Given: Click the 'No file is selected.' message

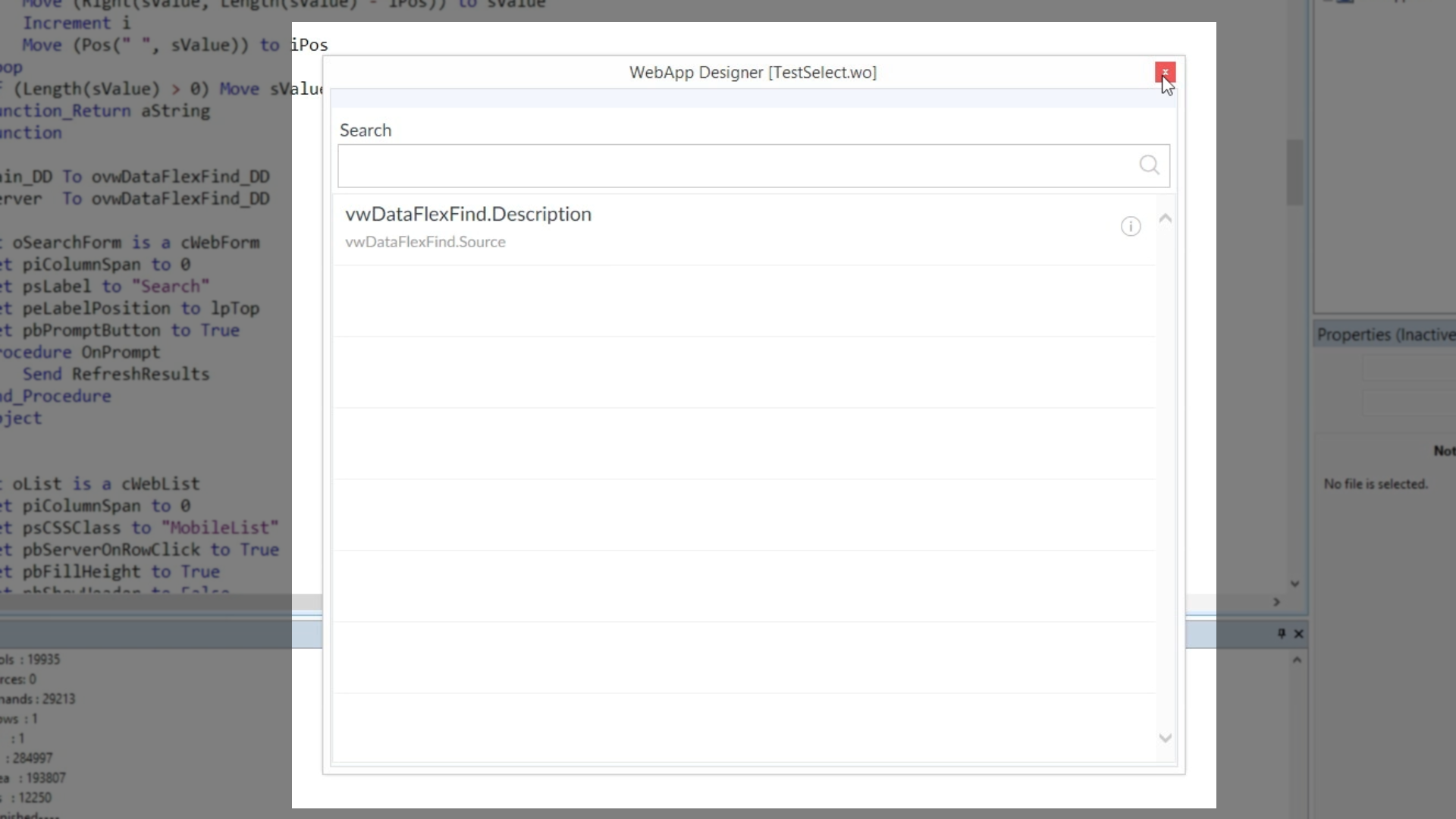Looking at the screenshot, I should [1375, 484].
